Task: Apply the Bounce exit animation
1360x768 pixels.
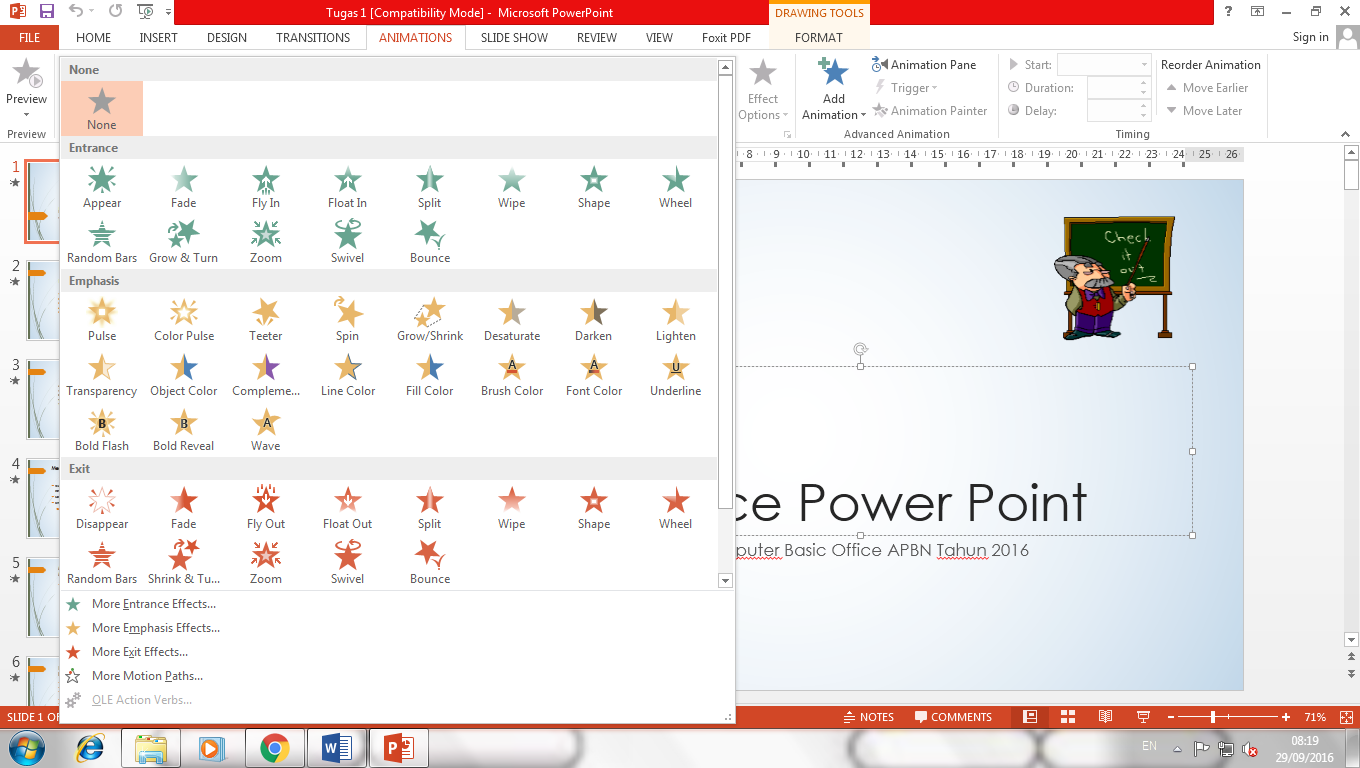Action: tap(429, 560)
